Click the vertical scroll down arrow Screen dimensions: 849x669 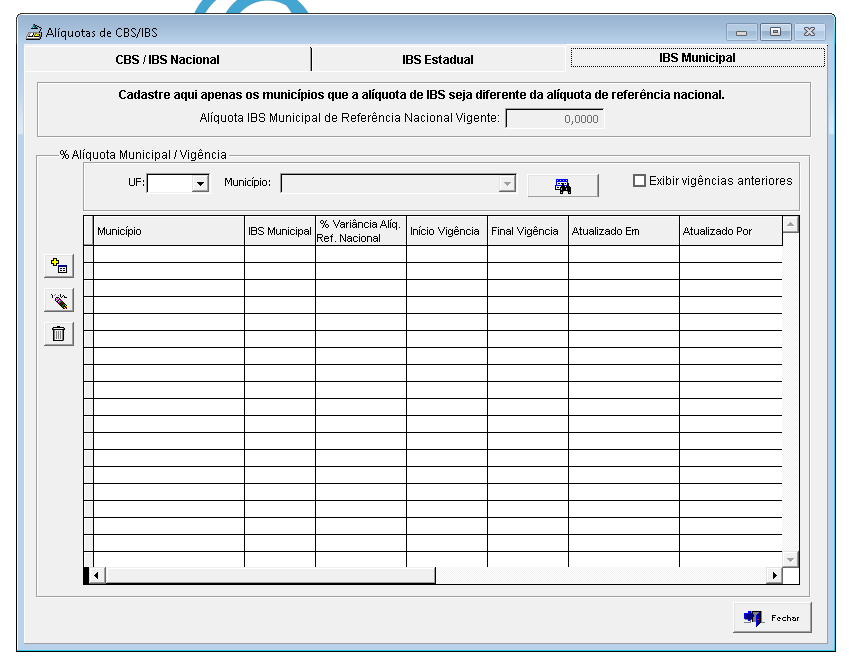pyautogui.click(x=791, y=558)
